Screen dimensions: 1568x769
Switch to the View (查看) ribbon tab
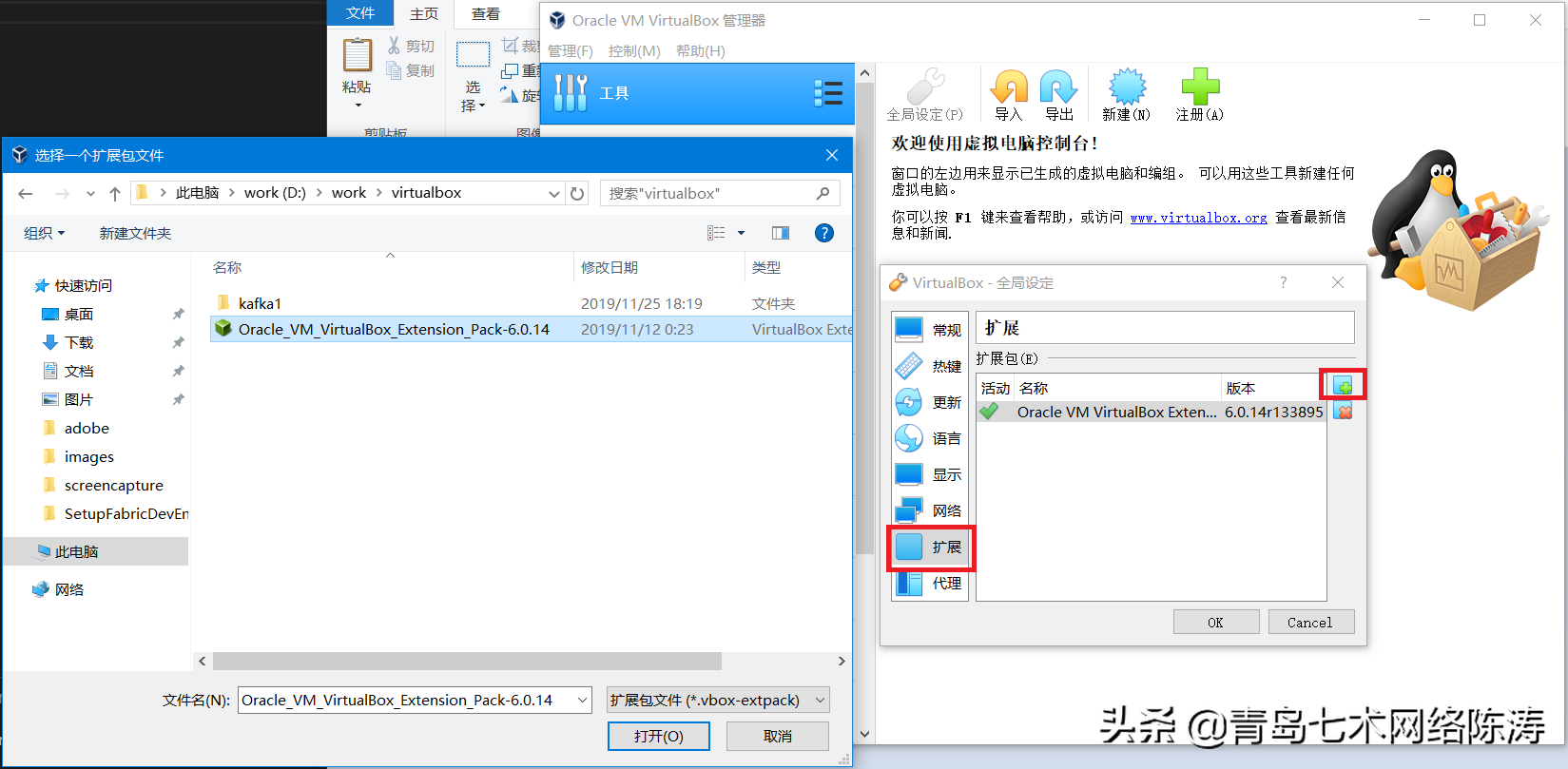(x=486, y=13)
